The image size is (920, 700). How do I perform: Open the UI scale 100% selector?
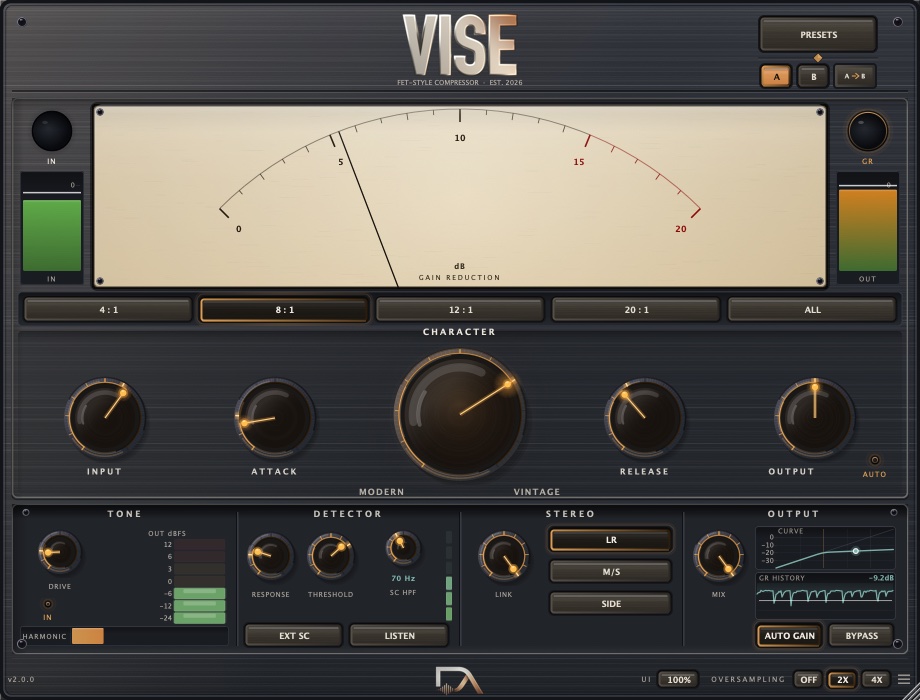pos(678,679)
